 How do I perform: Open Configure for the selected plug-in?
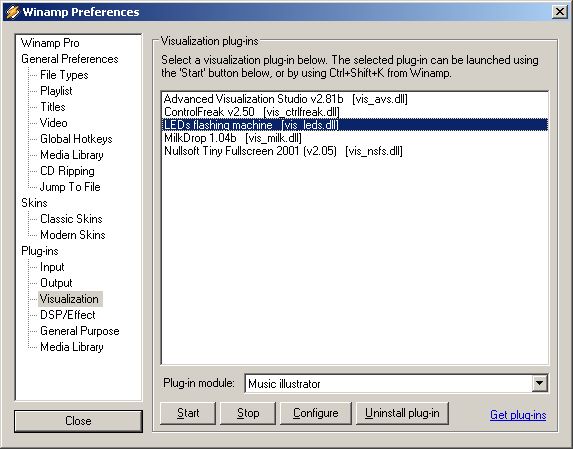[x=315, y=413]
